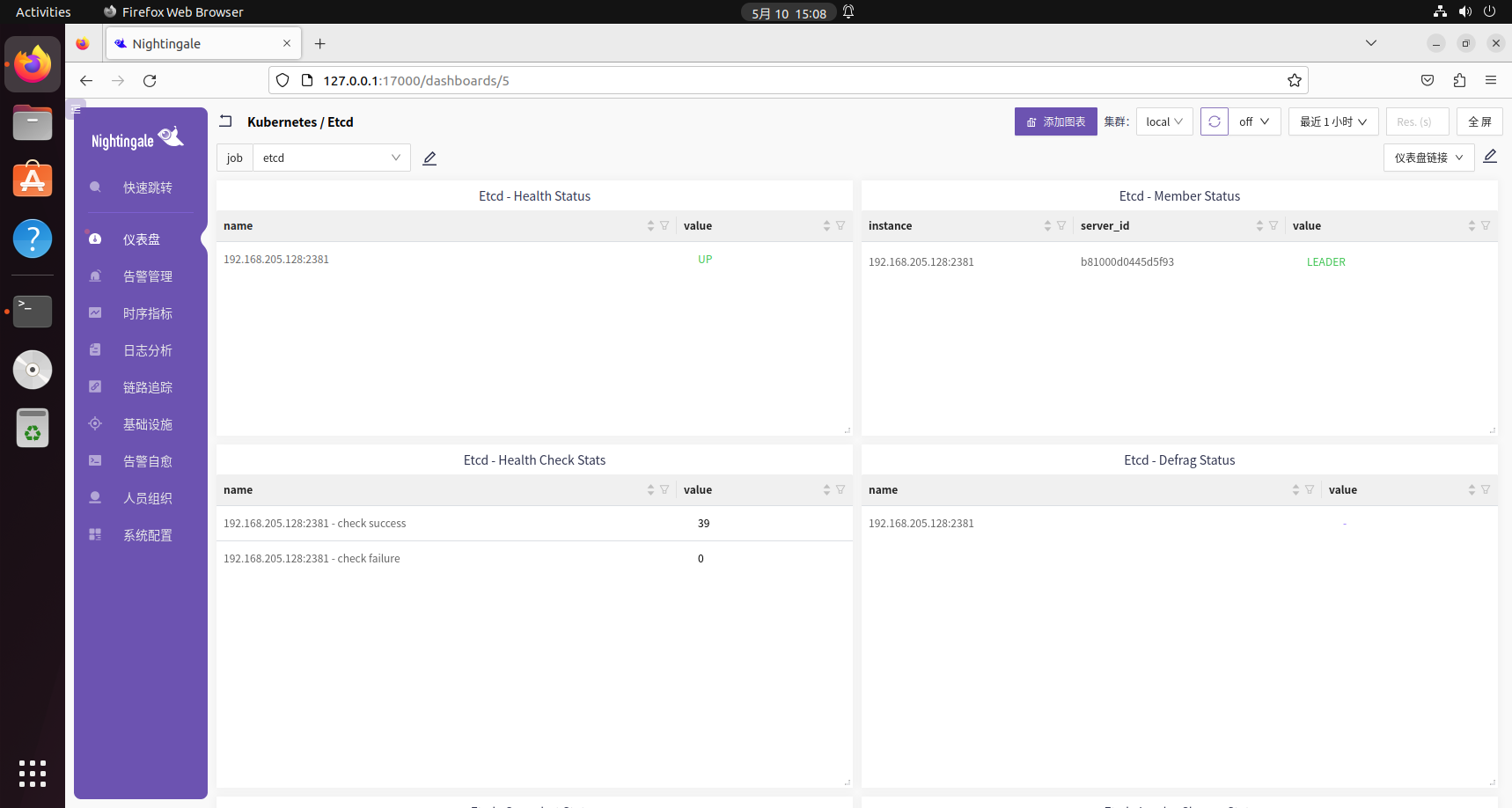Collapse the sidebar with menu toggle icon
This screenshot has width=1512, height=808.
tap(76, 109)
